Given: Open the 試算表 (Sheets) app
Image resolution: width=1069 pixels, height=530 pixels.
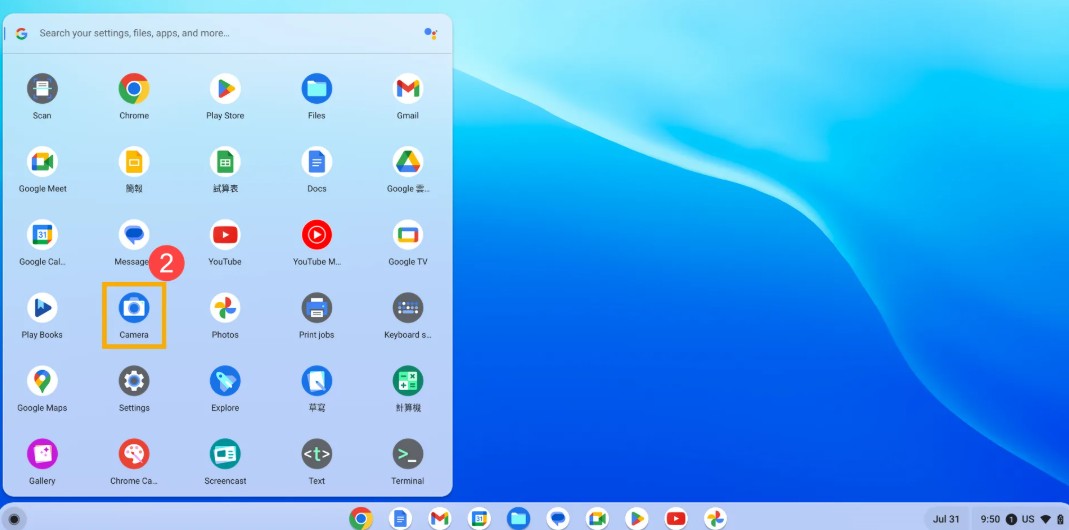Looking at the screenshot, I should click(225, 162).
